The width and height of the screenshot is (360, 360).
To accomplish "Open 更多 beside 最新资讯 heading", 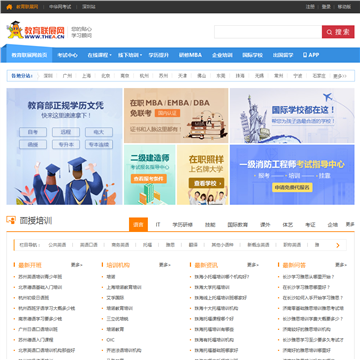I will (x=252, y=265).
